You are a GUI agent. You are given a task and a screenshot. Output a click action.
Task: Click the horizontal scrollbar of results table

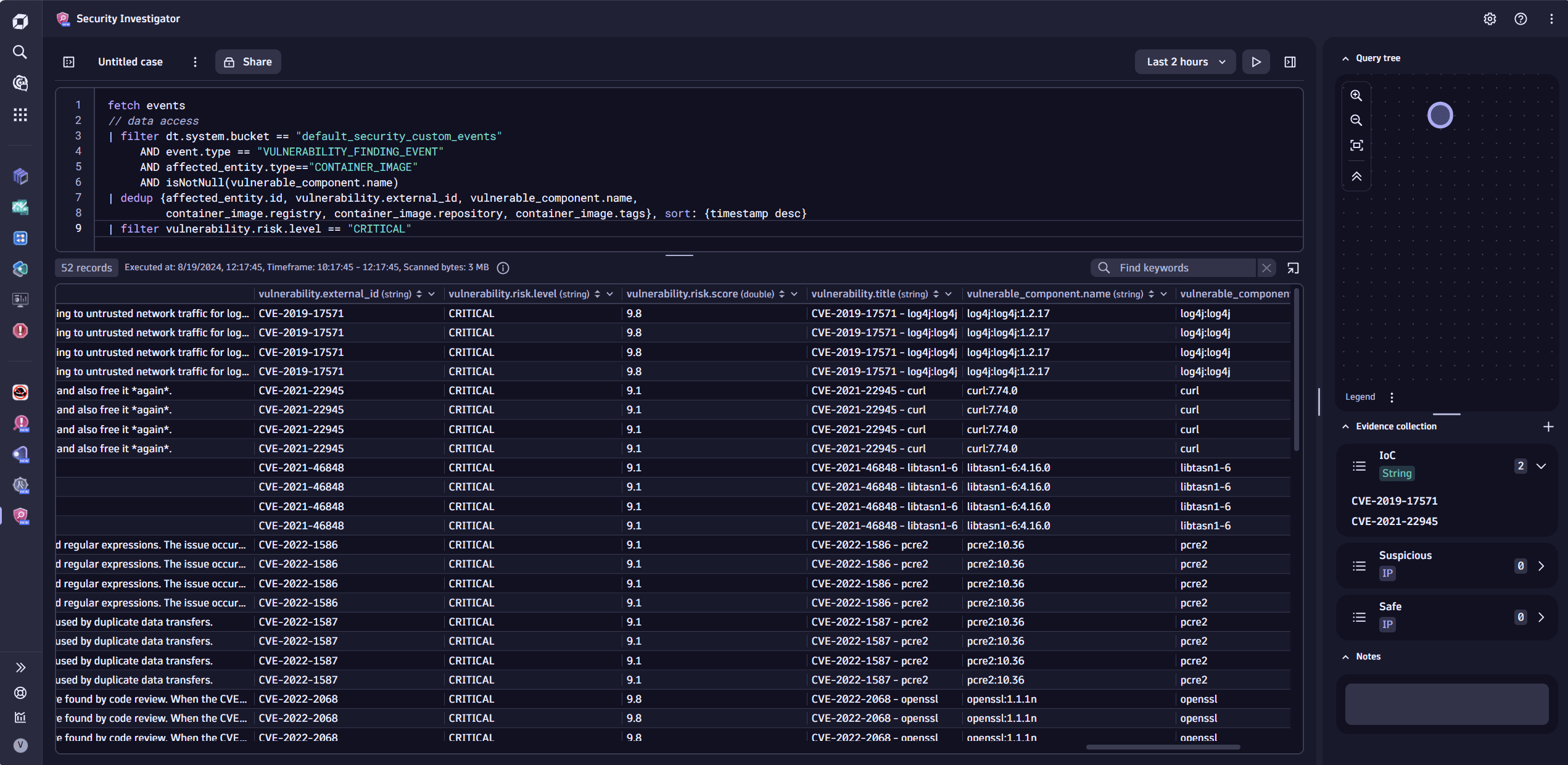coord(1163,747)
